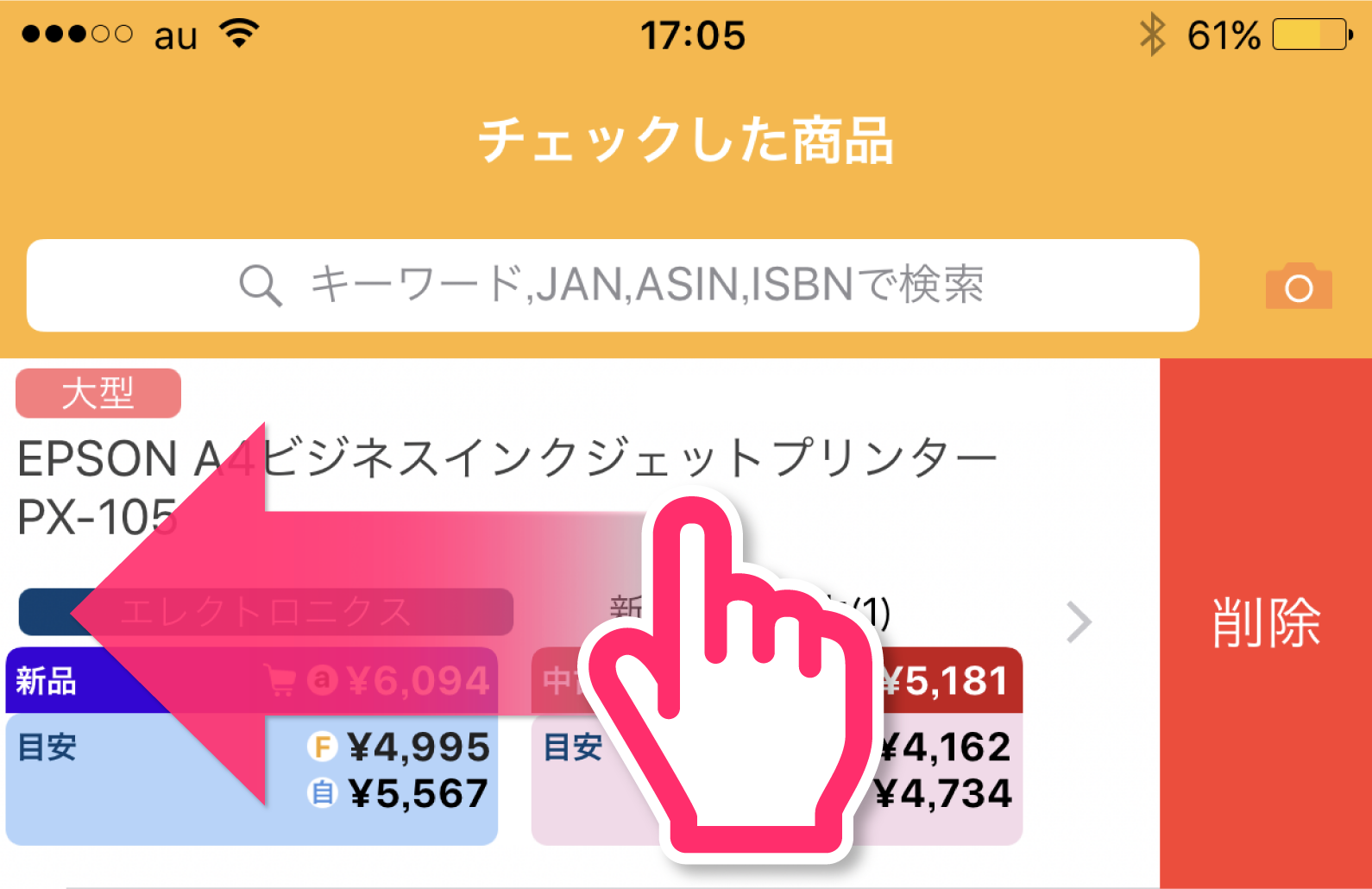
Task: Click the keyword/JAN/ASIN search field
Action: [613, 286]
